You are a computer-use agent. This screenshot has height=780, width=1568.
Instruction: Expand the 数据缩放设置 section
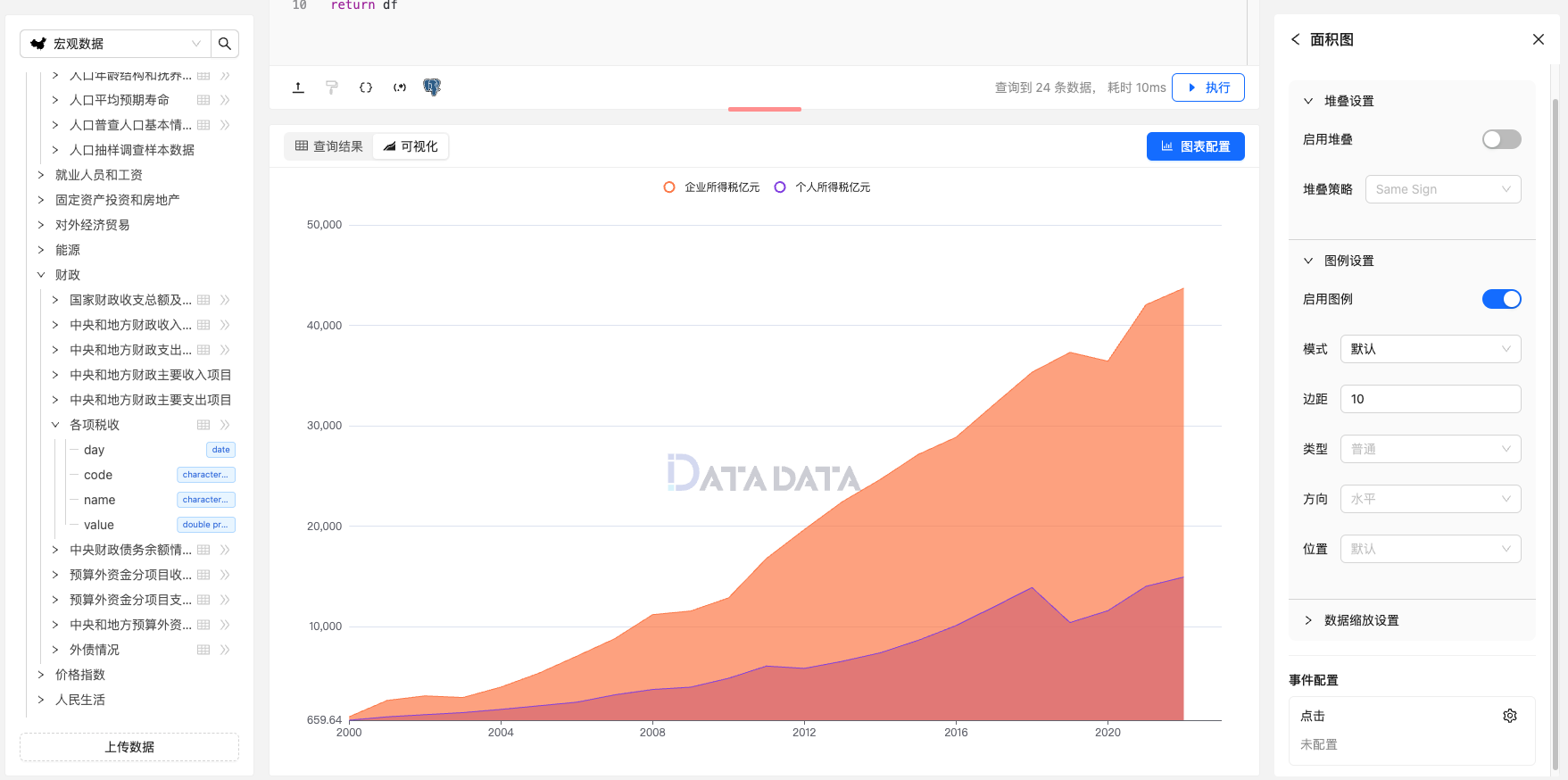(x=1308, y=620)
